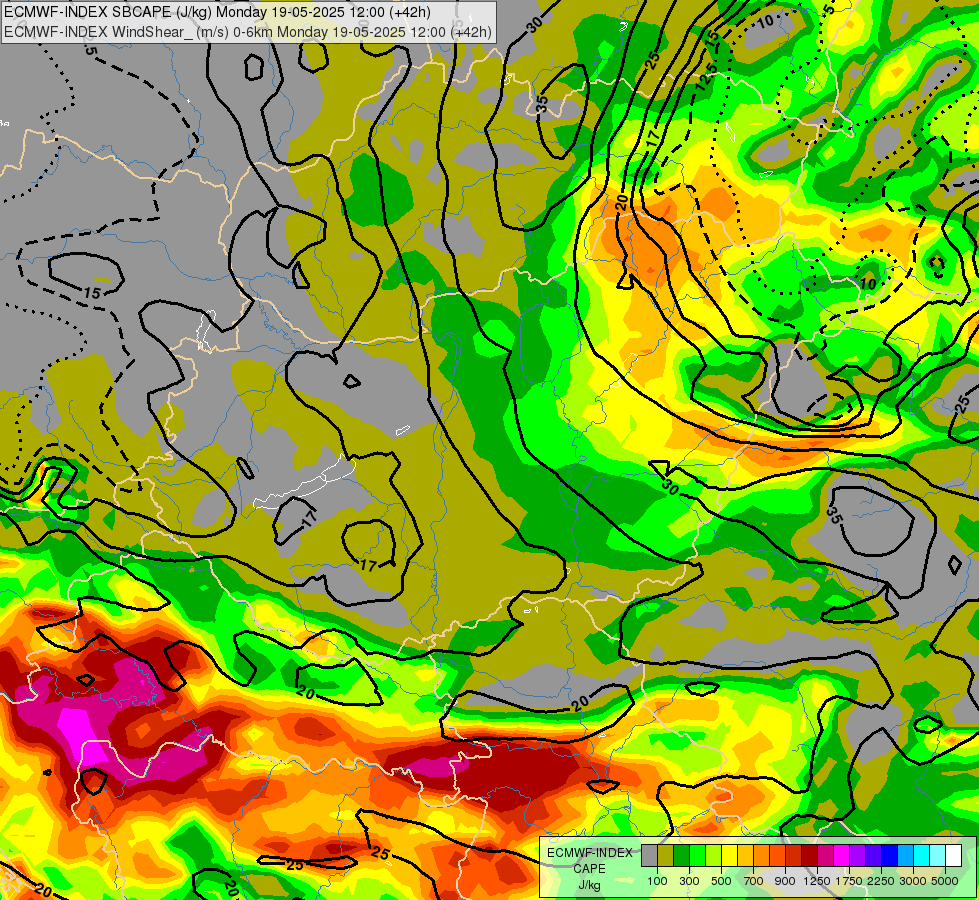The height and width of the screenshot is (900, 979).
Task: Click the dark red legend swatch
Action: tap(809, 856)
